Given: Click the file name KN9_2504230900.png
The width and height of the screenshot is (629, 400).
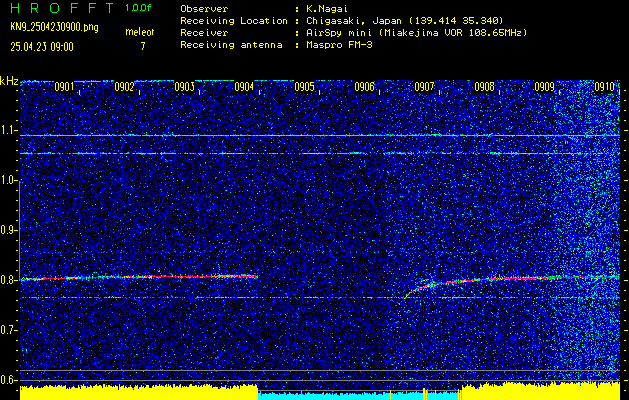Looking at the screenshot, I should 54,27.
